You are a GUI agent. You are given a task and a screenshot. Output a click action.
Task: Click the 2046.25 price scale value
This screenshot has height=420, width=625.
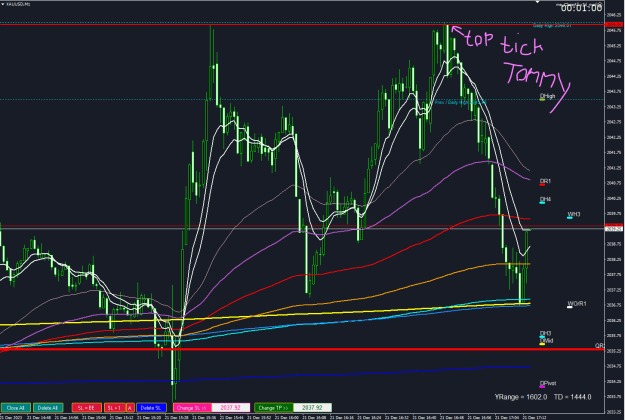[x=614, y=15]
